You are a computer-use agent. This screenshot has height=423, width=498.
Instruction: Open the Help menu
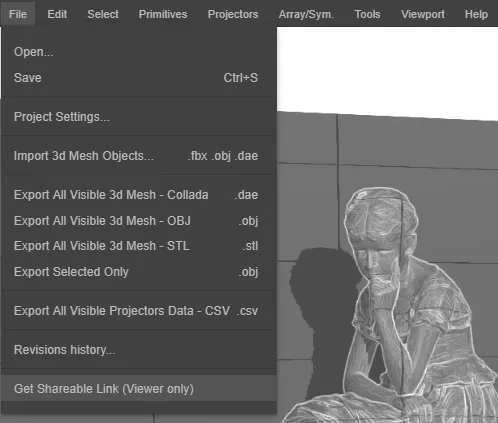coord(476,14)
